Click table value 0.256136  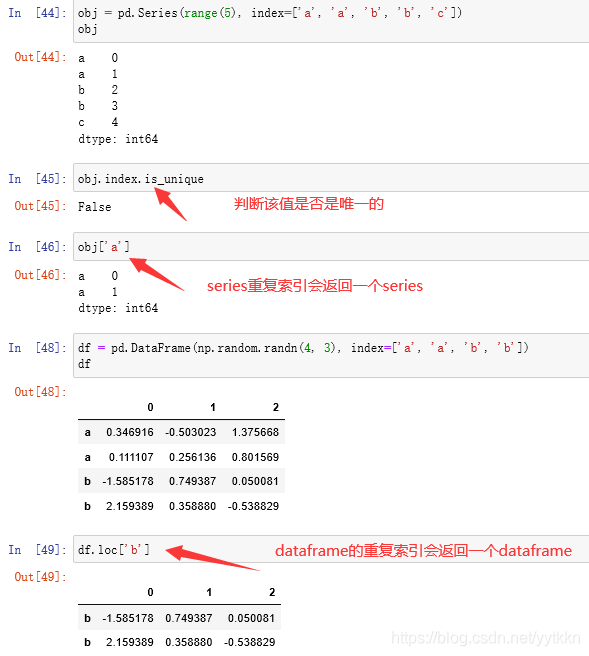point(192,457)
